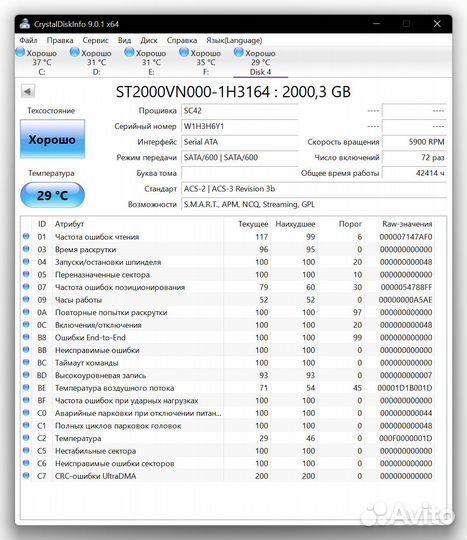The image size is (467, 540).
Task: Click the Стандарт field ACS-2 | ACS-3
Action: (x=314, y=189)
